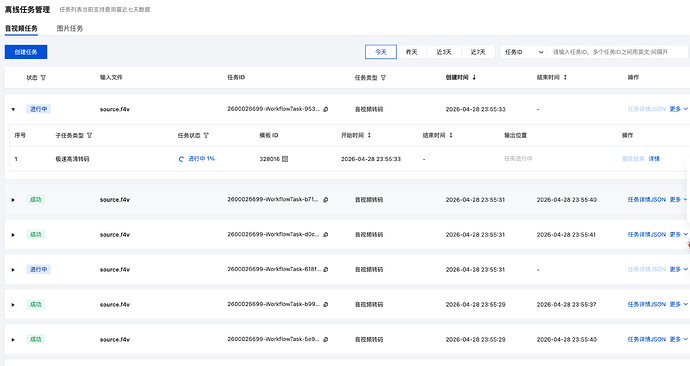The height and width of the screenshot is (366, 690).
Task: Open the 任务类型 column filter
Action: [x=383, y=78]
